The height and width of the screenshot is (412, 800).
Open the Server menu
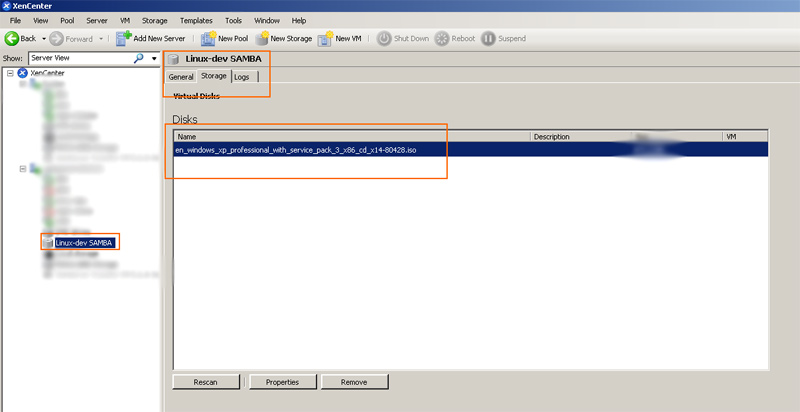pyautogui.click(x=97, y=20)
